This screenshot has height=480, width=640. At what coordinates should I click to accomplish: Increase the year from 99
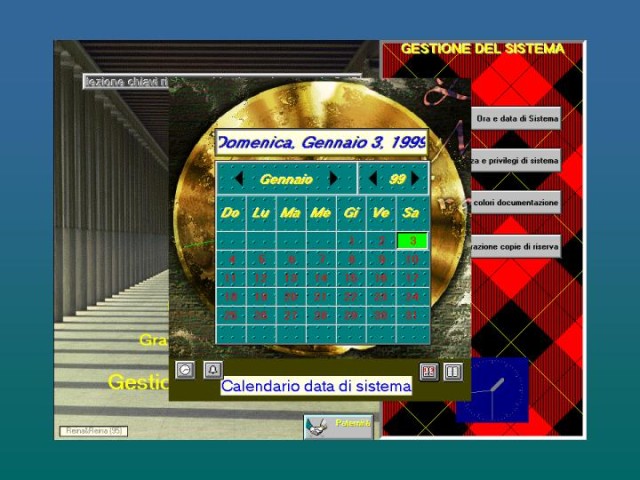[415, 179]
